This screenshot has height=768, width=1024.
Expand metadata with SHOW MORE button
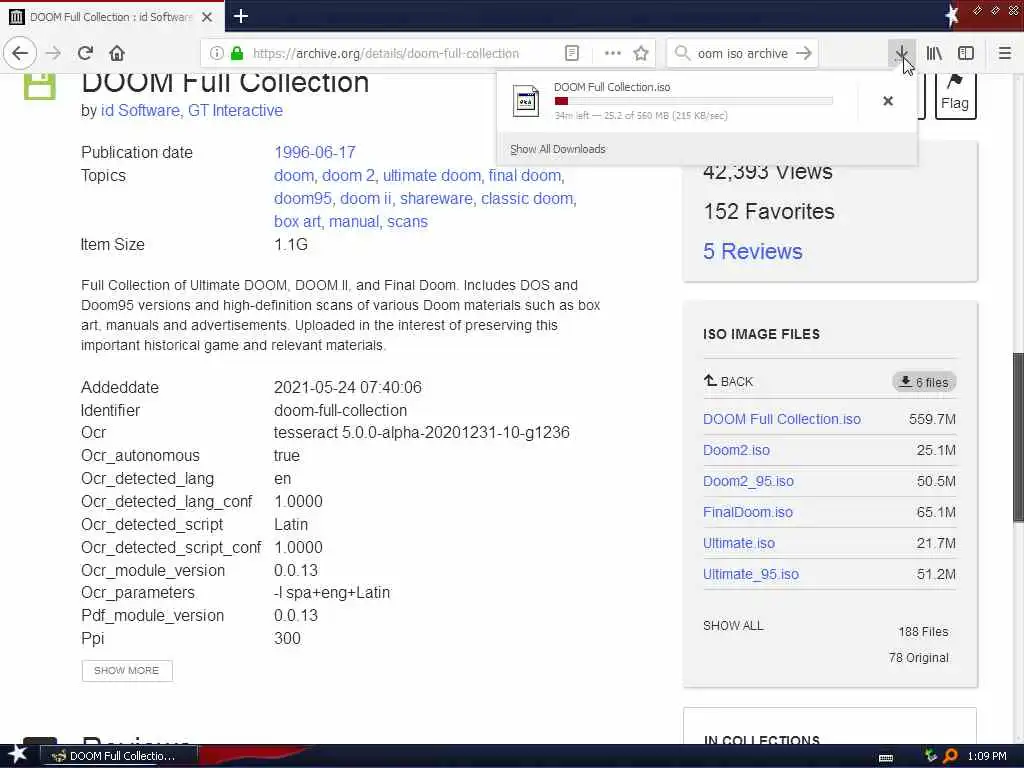coord(127,671)
